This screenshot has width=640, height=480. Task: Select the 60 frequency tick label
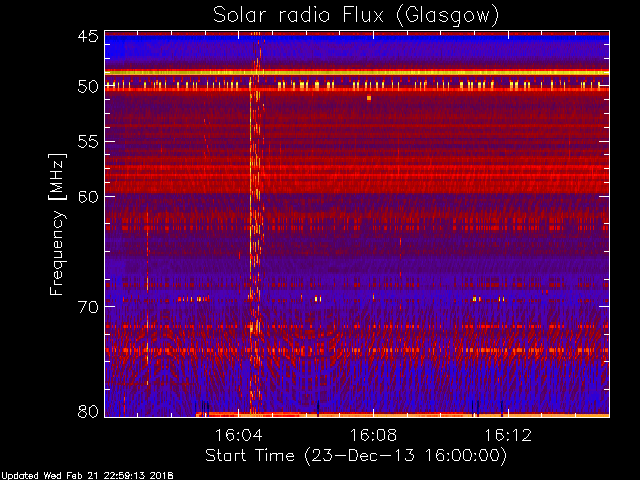click(88, 196)
